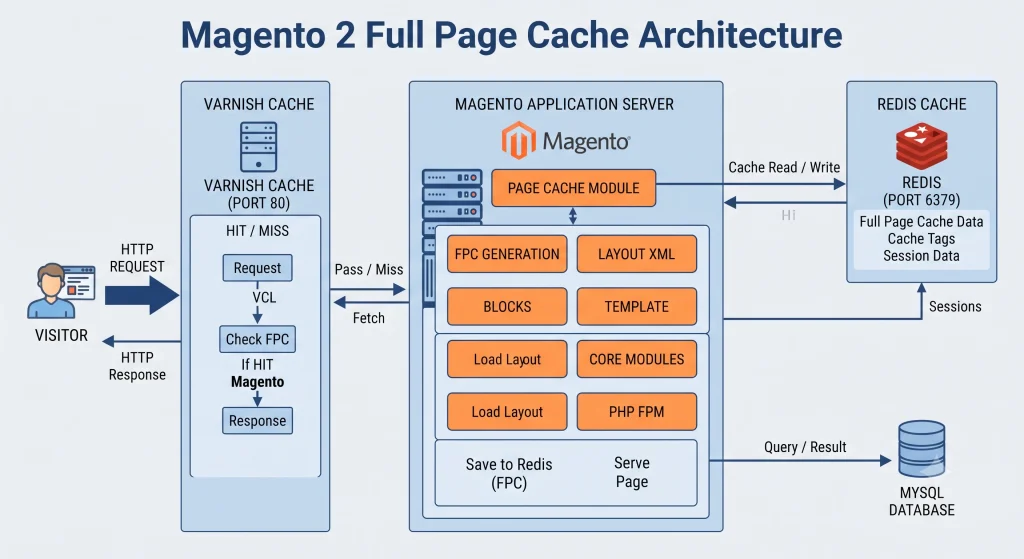Click the diagram title Magento 2 Full Page Cache Architecture
This screenshot has height=559, width=1024.
(511, 35)
